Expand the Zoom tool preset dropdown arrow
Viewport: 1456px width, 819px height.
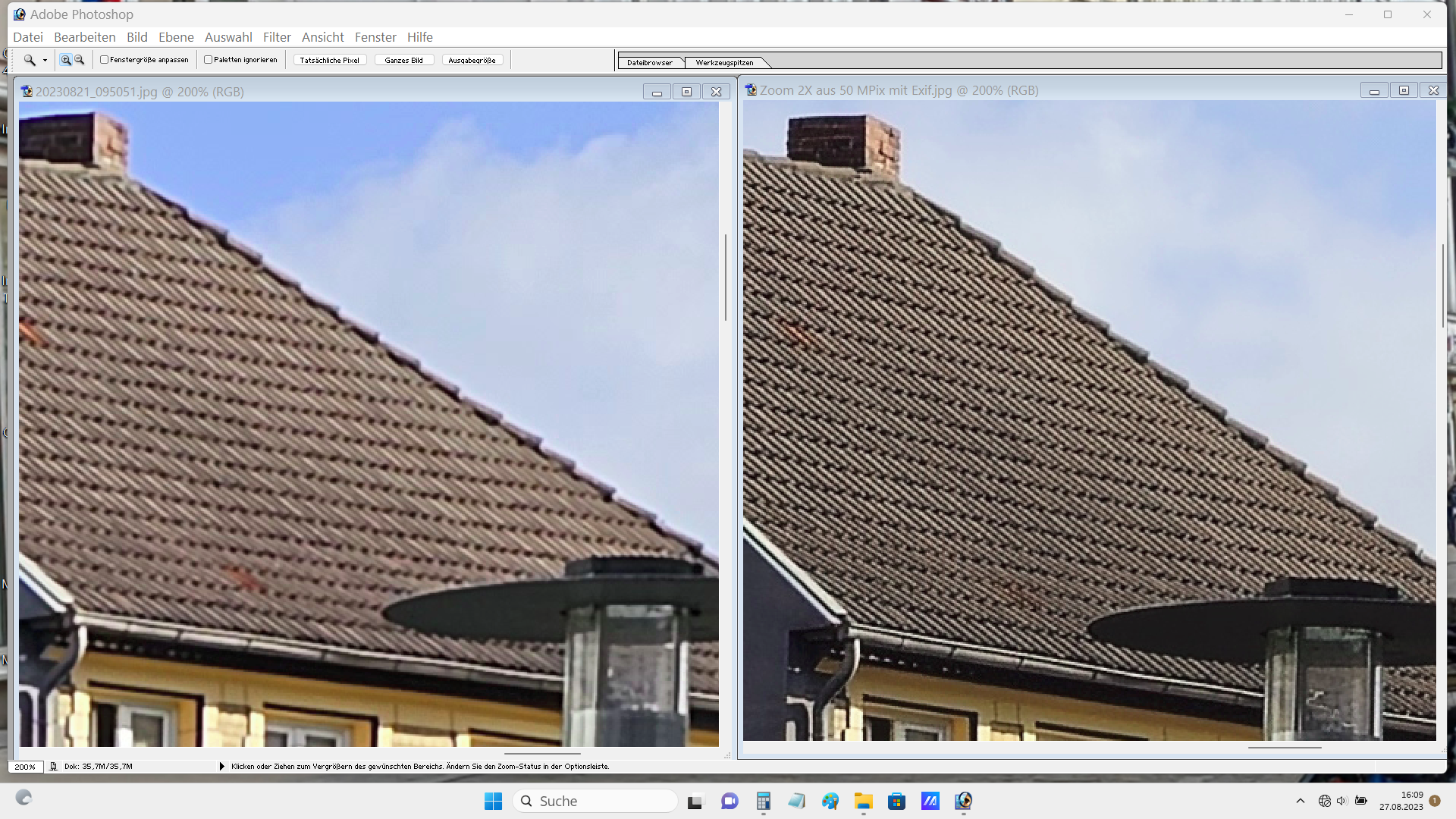[x=45, y=61]
